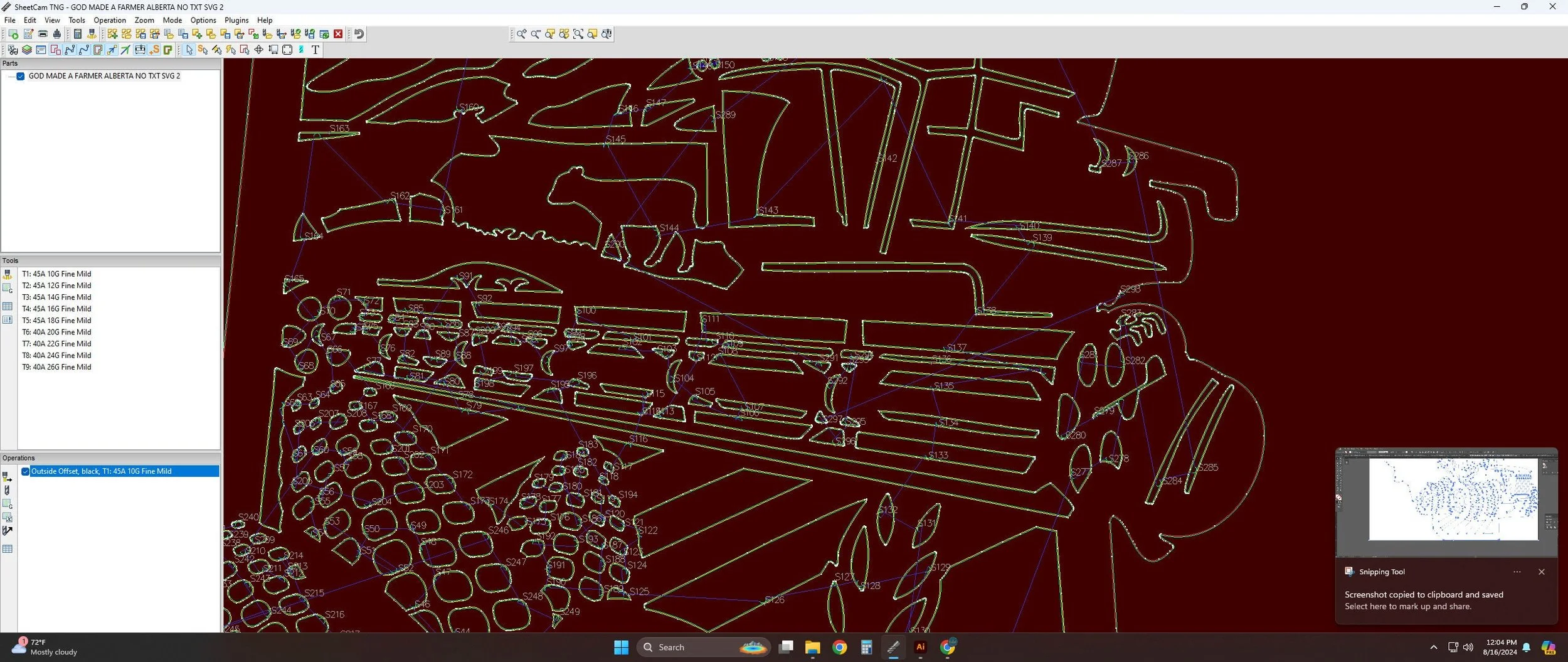
Task: Open Adobe Illustrator from the taskbar
Action: click(x=920, y=648)
